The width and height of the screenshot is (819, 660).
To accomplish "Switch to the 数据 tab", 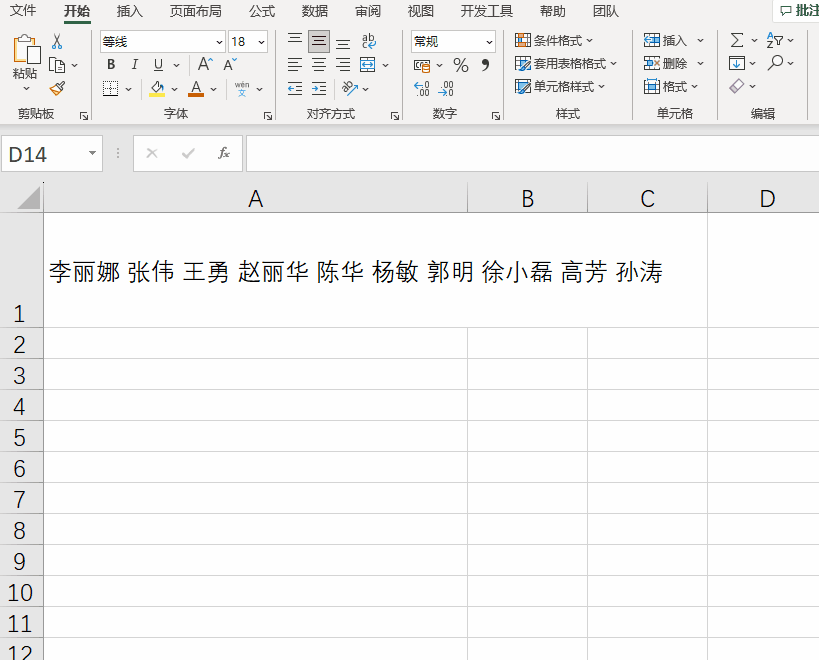I will click(x=315, y=11).
